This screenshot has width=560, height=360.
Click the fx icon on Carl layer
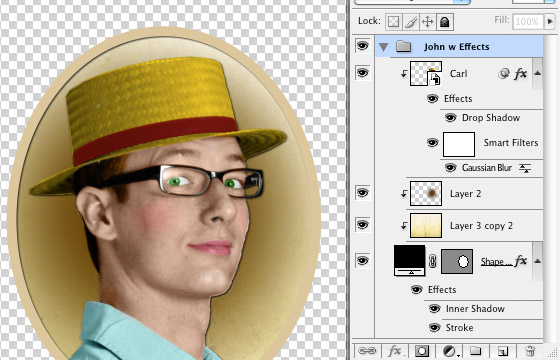[x=520, y=74]
